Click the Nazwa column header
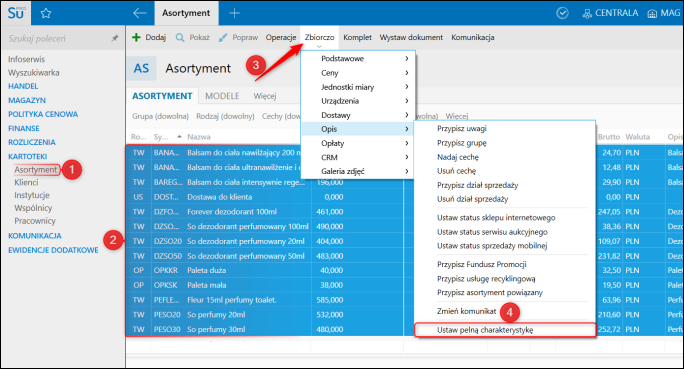 click(199, 137)
